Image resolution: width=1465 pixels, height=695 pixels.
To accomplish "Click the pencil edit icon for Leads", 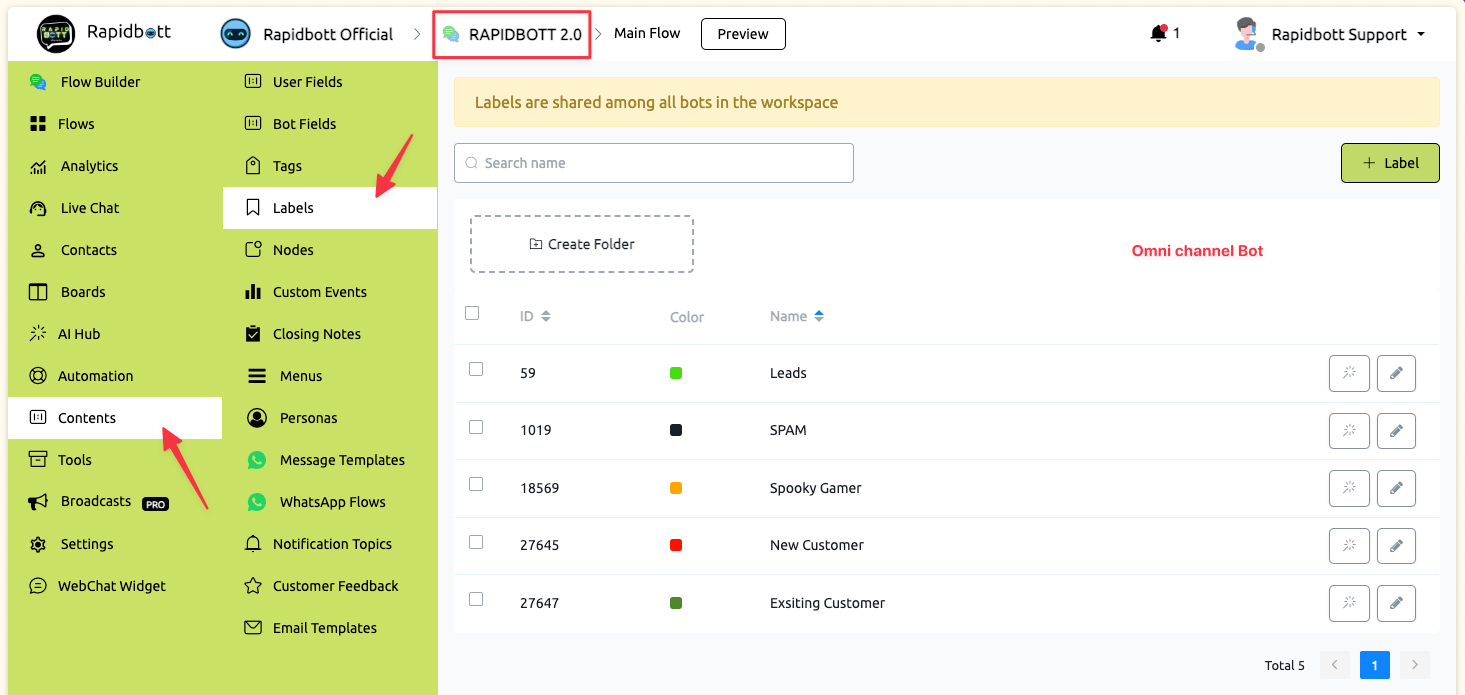I will pyautogui.click(x=1396, y=373).
